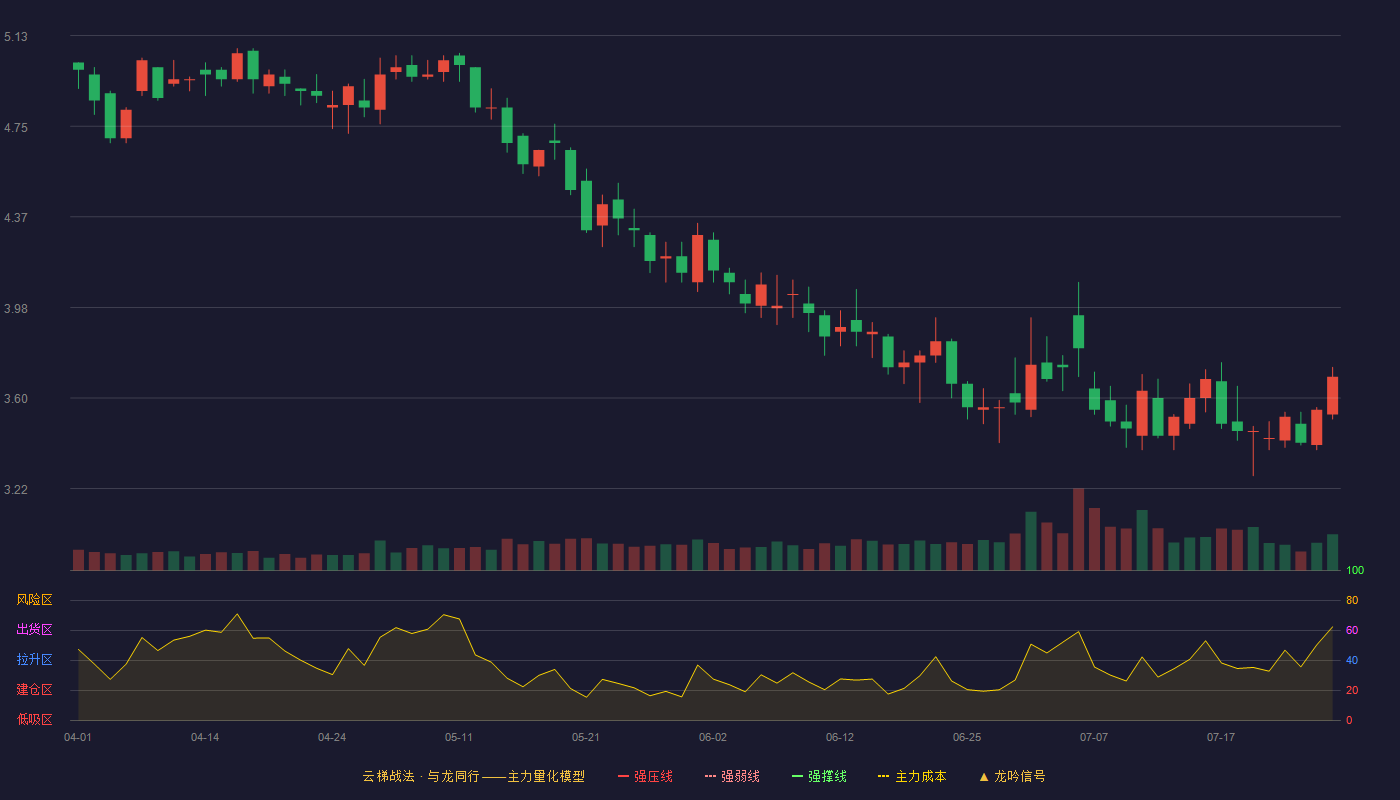Click the 4.37 price axis label
This screenshot has height=800, width=1400.
pyautogui.click(x=16, y=218)
